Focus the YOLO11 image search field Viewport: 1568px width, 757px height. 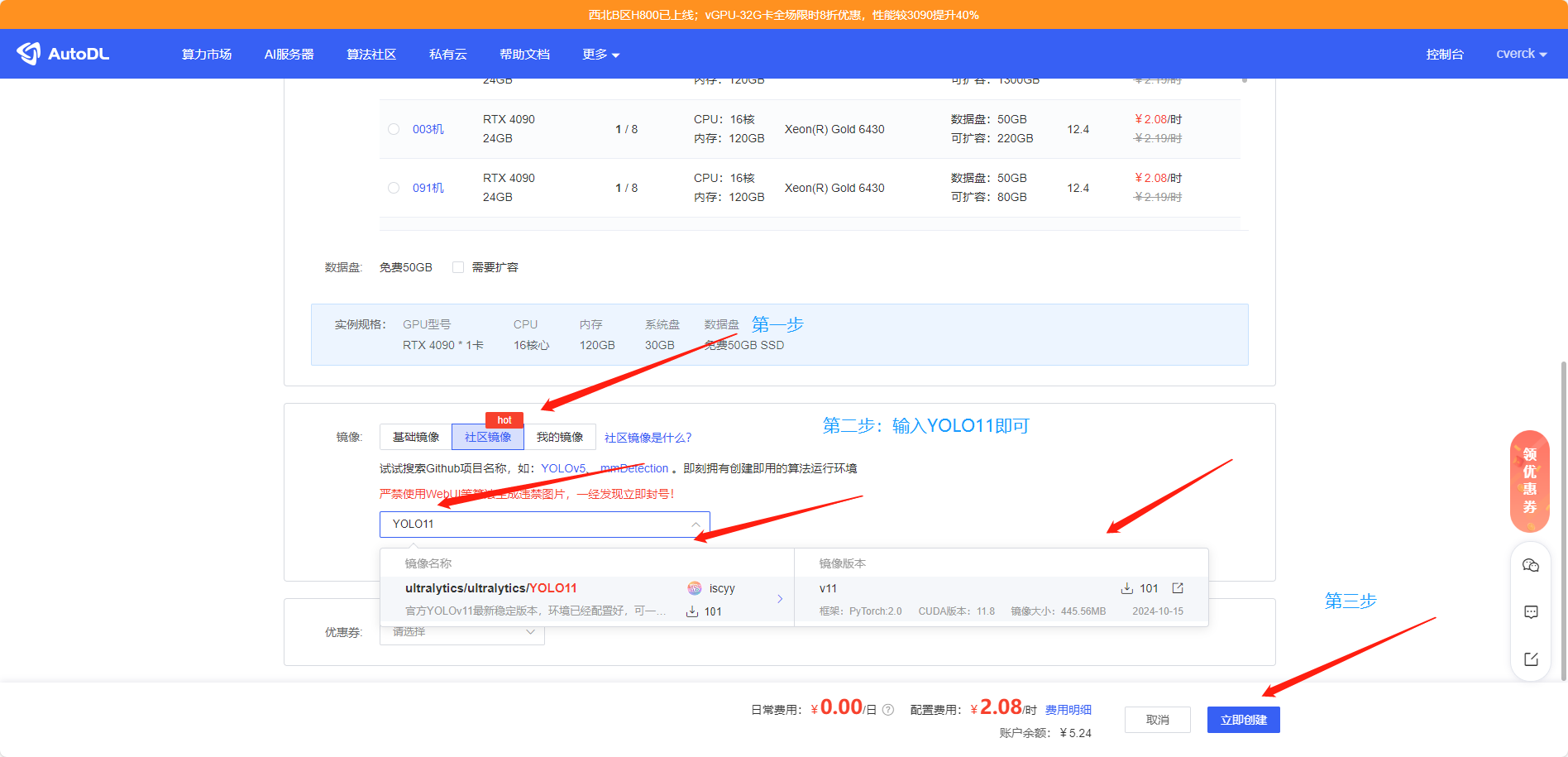click(x=544, y=524)
